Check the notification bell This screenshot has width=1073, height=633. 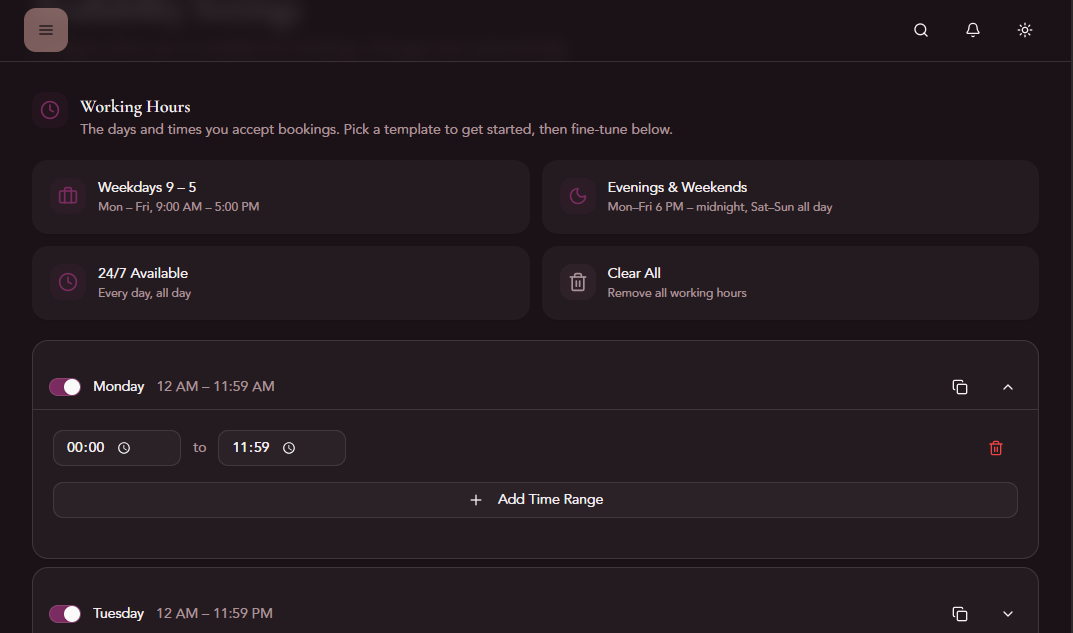(972, 30)
